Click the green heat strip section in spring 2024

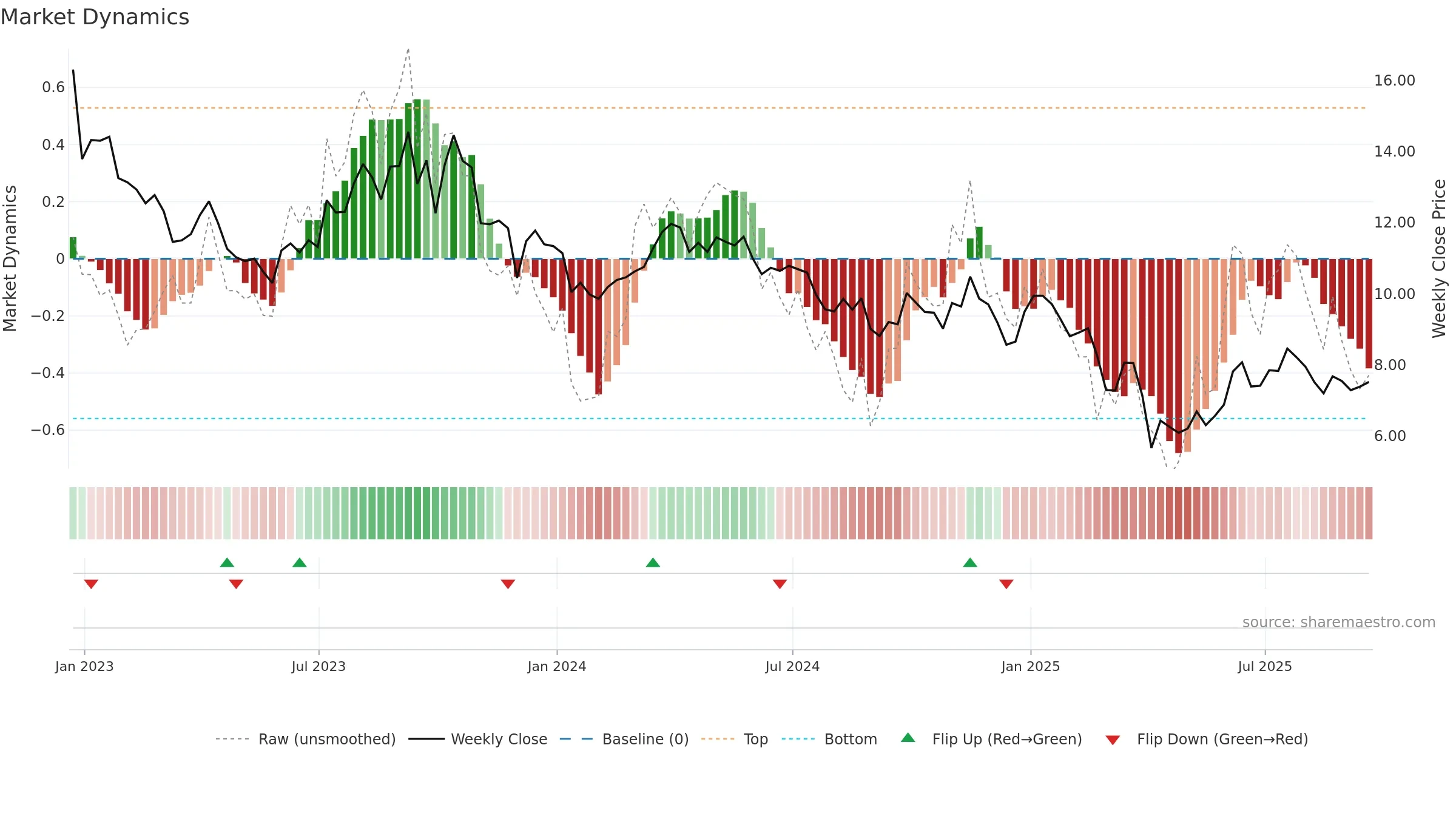pyautogui.click(x=712, y=513)
